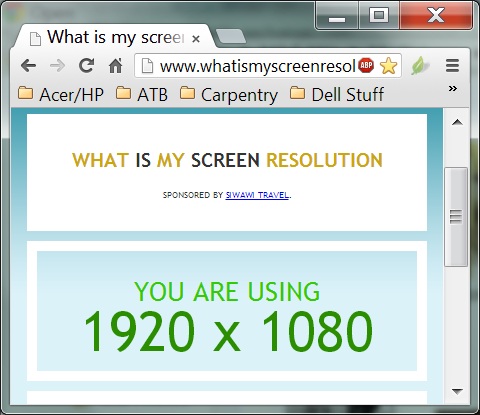
Task: Open the Carpentry bookmark folder
Action: [229, 95]
